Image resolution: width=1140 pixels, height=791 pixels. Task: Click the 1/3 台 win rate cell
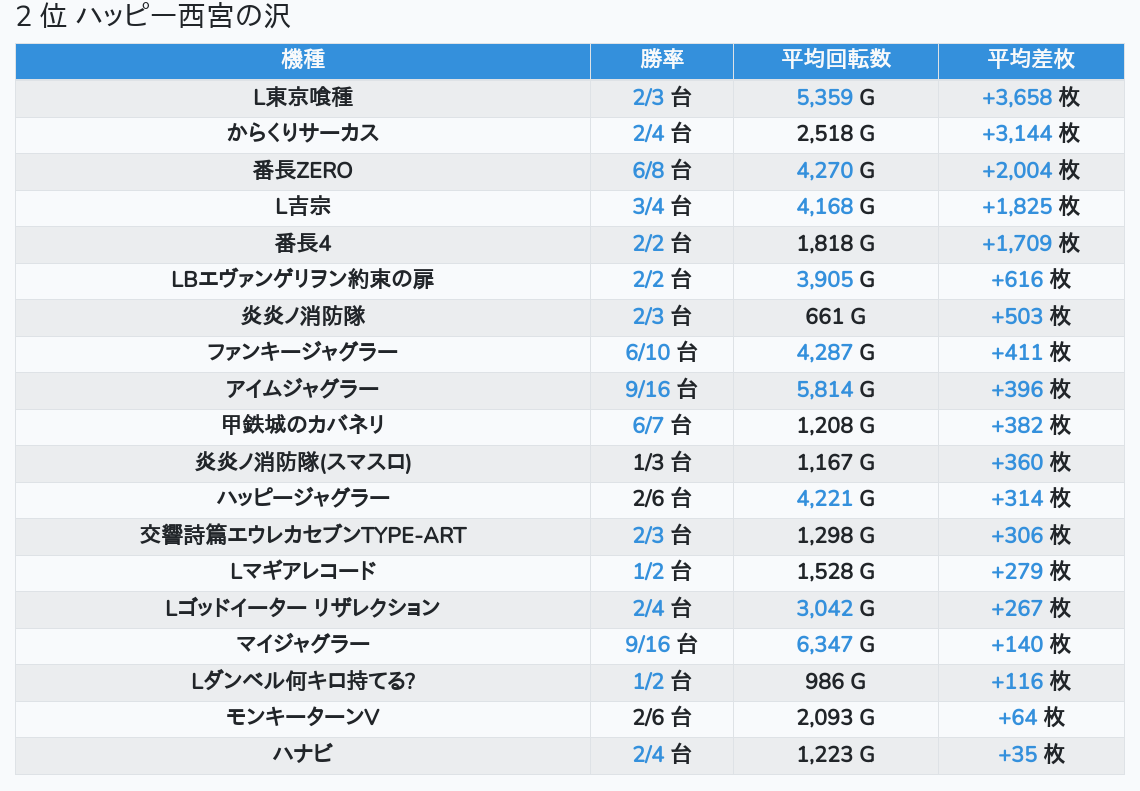tap(662, 462)
